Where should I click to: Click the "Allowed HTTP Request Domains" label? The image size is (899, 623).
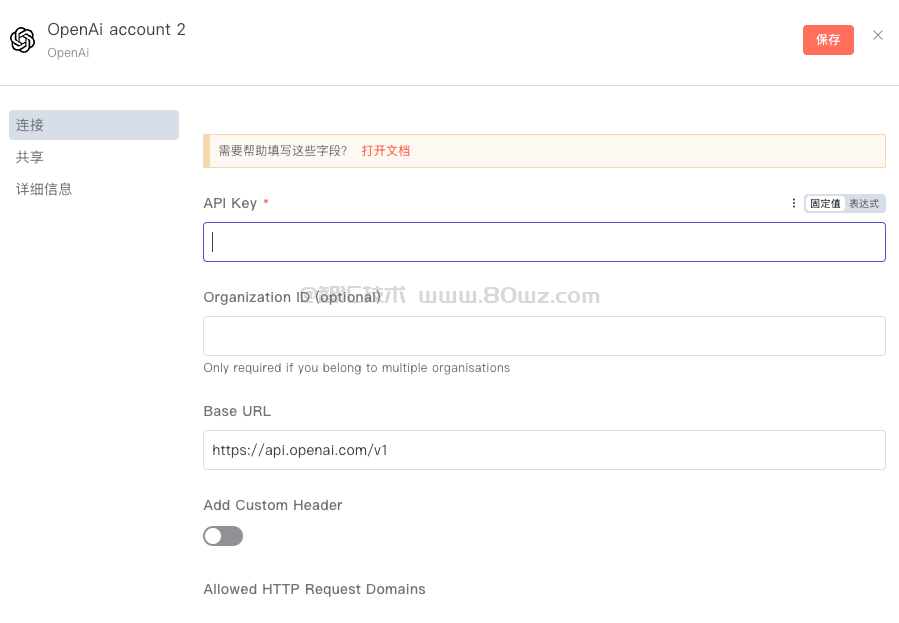(314, 589)
